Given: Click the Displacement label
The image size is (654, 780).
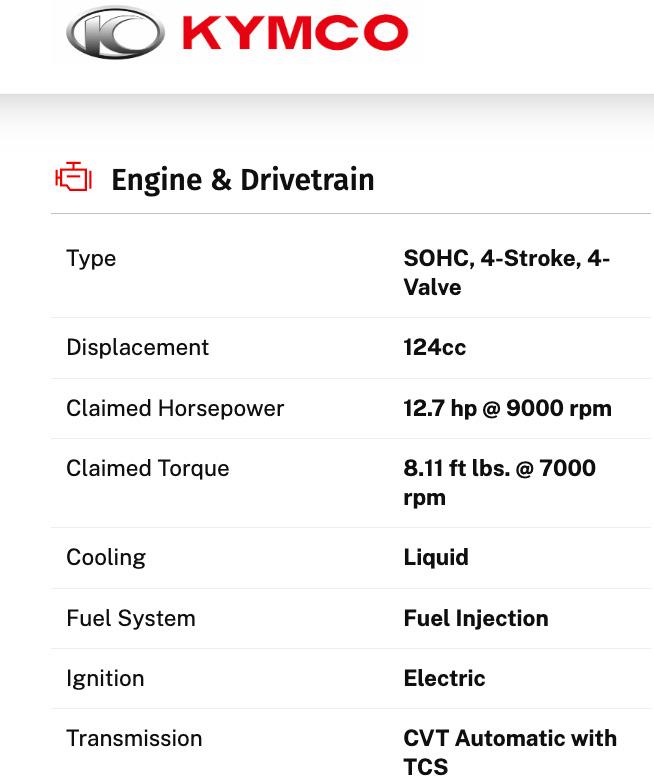Looking at the screenshot, I should [137, 347].
